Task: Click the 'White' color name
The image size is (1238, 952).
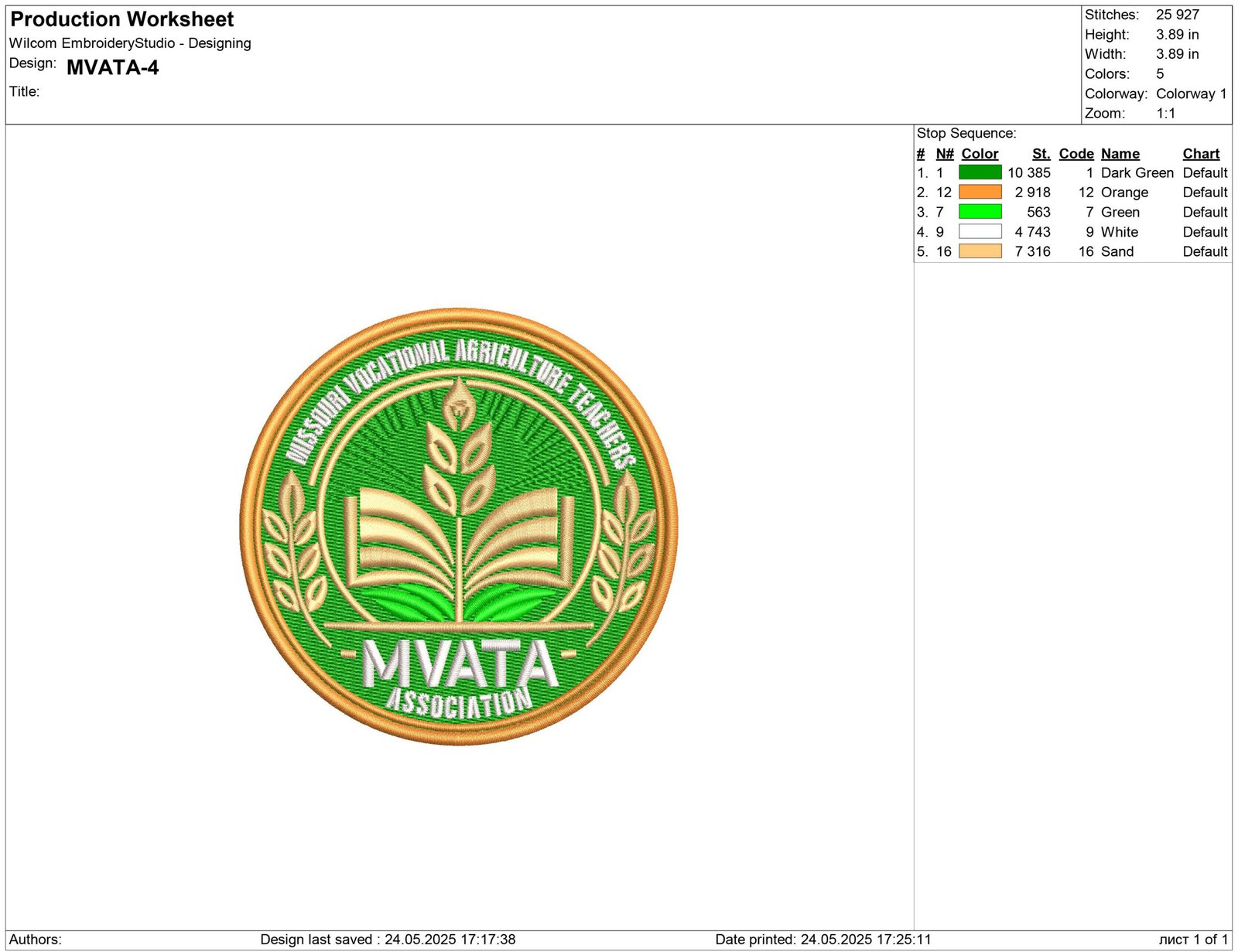Action: [1120, 232]
